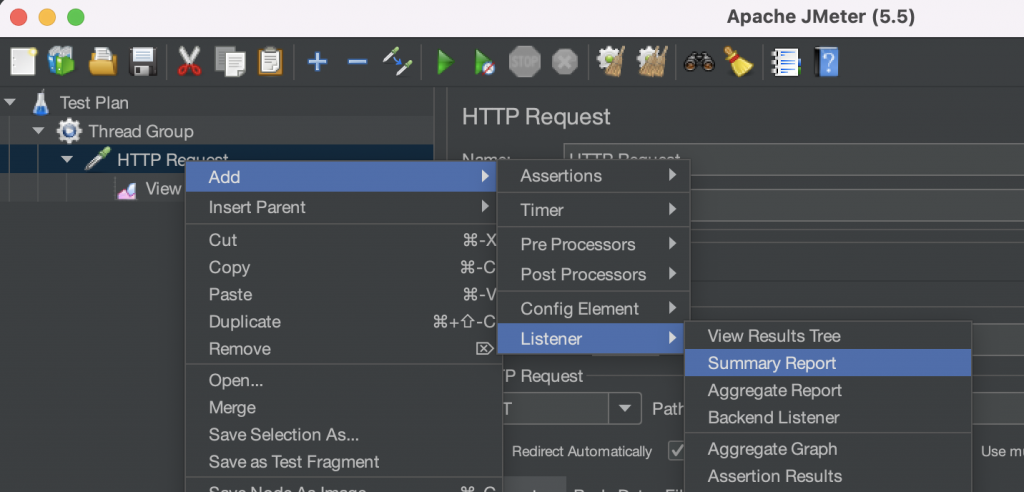Click Start no pauses icon
The height and width of the screenshot is (492, 1024).
(x=484, y=62)
